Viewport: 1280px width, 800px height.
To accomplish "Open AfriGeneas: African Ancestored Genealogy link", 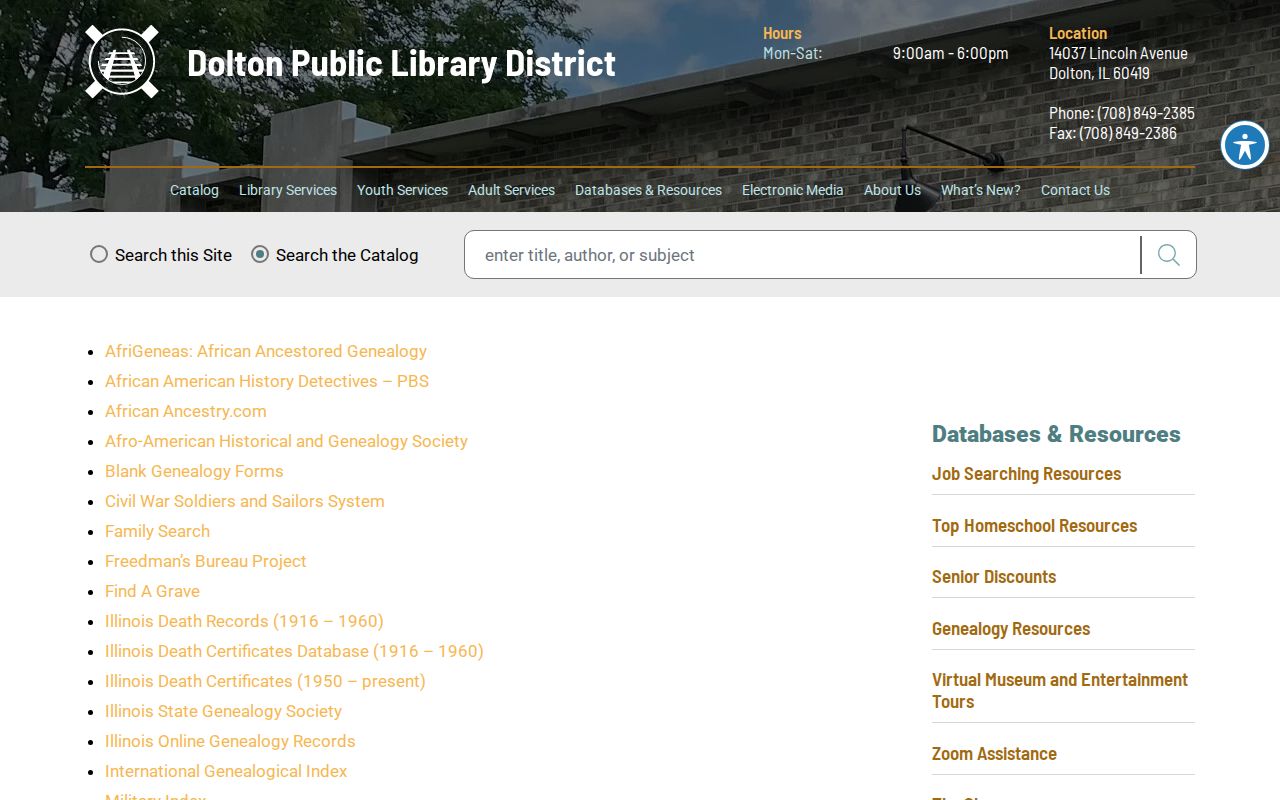I will coord(266,351).
